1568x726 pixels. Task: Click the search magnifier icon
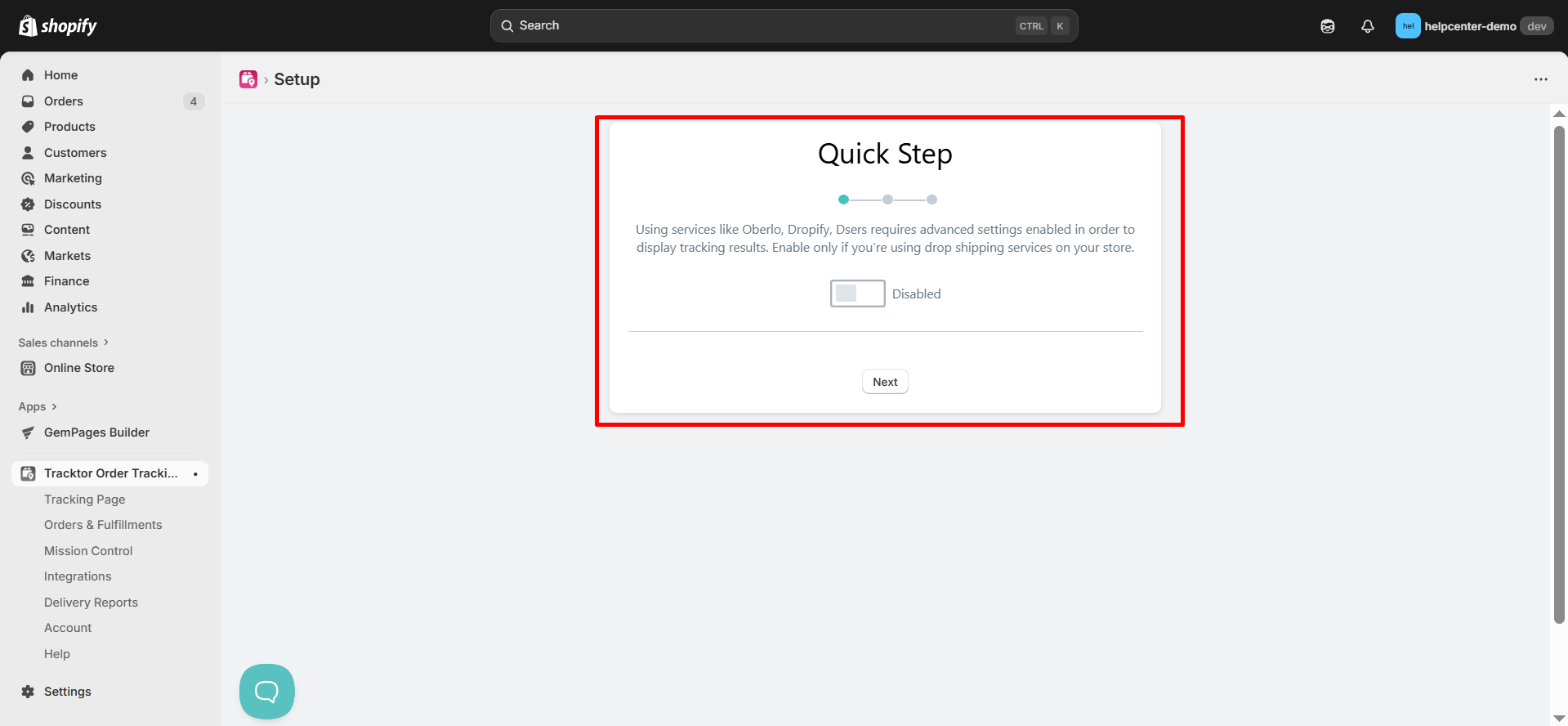coord(507,26)
